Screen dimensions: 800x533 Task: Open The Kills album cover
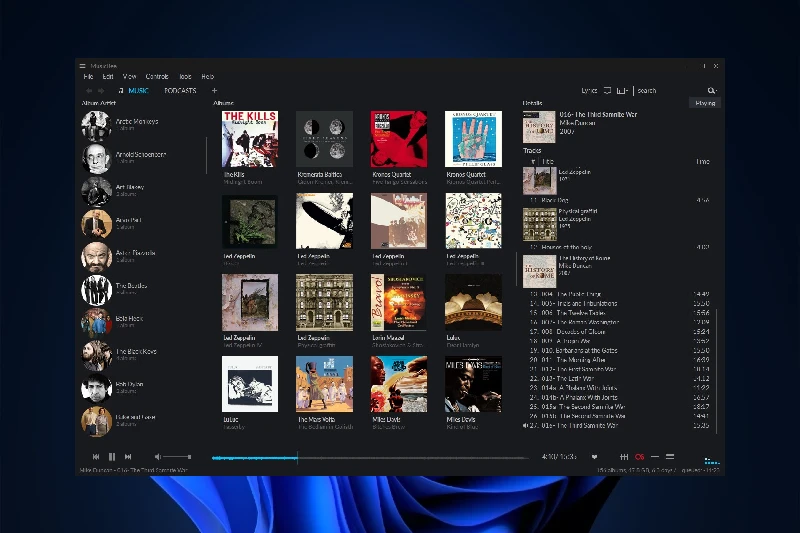pyautogui.click(x=249, y=138)
